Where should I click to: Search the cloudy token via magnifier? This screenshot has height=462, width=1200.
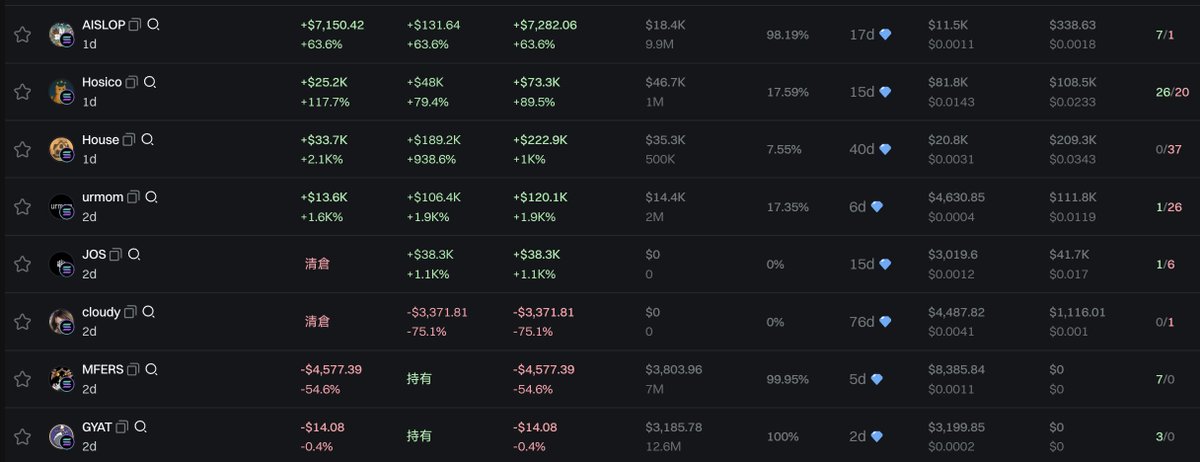coord(148,312)
